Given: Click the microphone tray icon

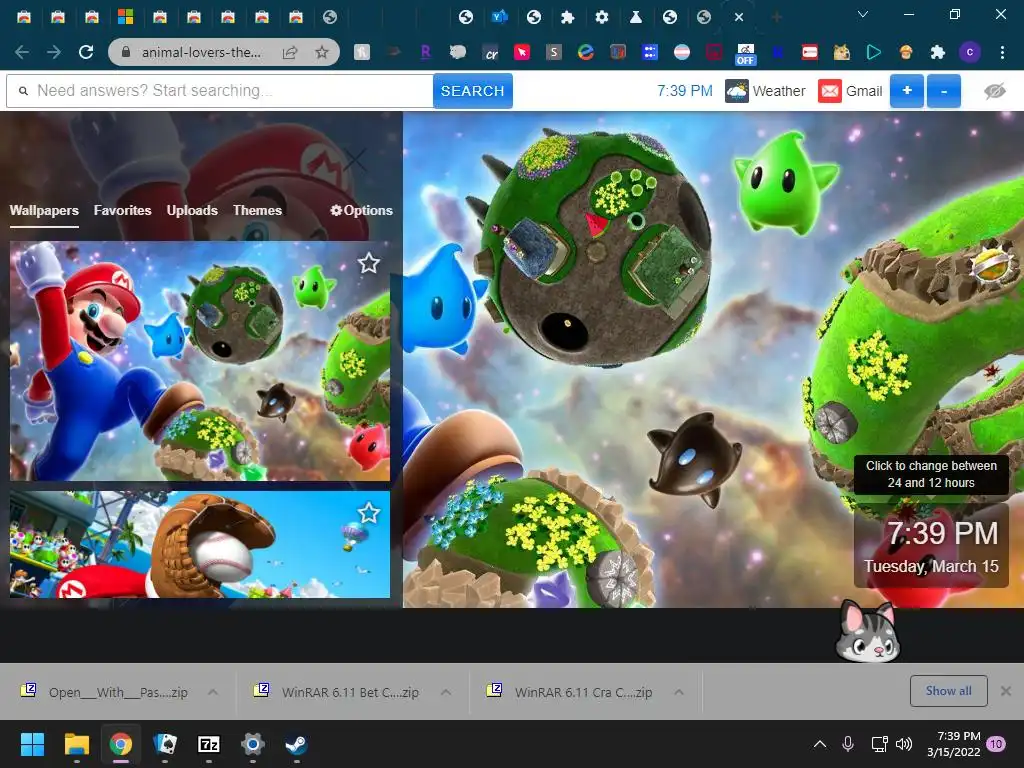Looking at the screenshot, I should 848,744.
